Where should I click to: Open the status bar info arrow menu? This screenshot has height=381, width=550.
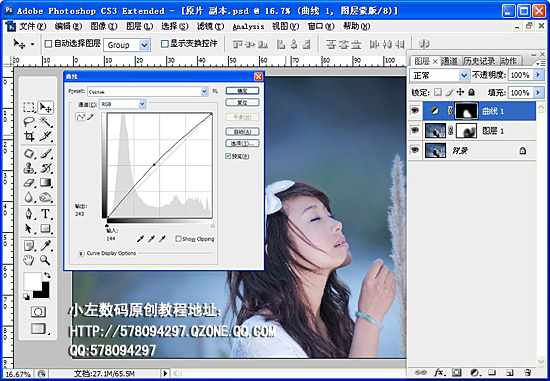pos(165,374)
